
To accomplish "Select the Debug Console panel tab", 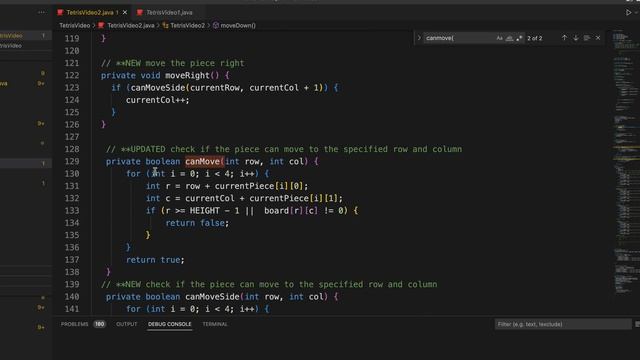I will pyautogui.click(x=169, y=324).
